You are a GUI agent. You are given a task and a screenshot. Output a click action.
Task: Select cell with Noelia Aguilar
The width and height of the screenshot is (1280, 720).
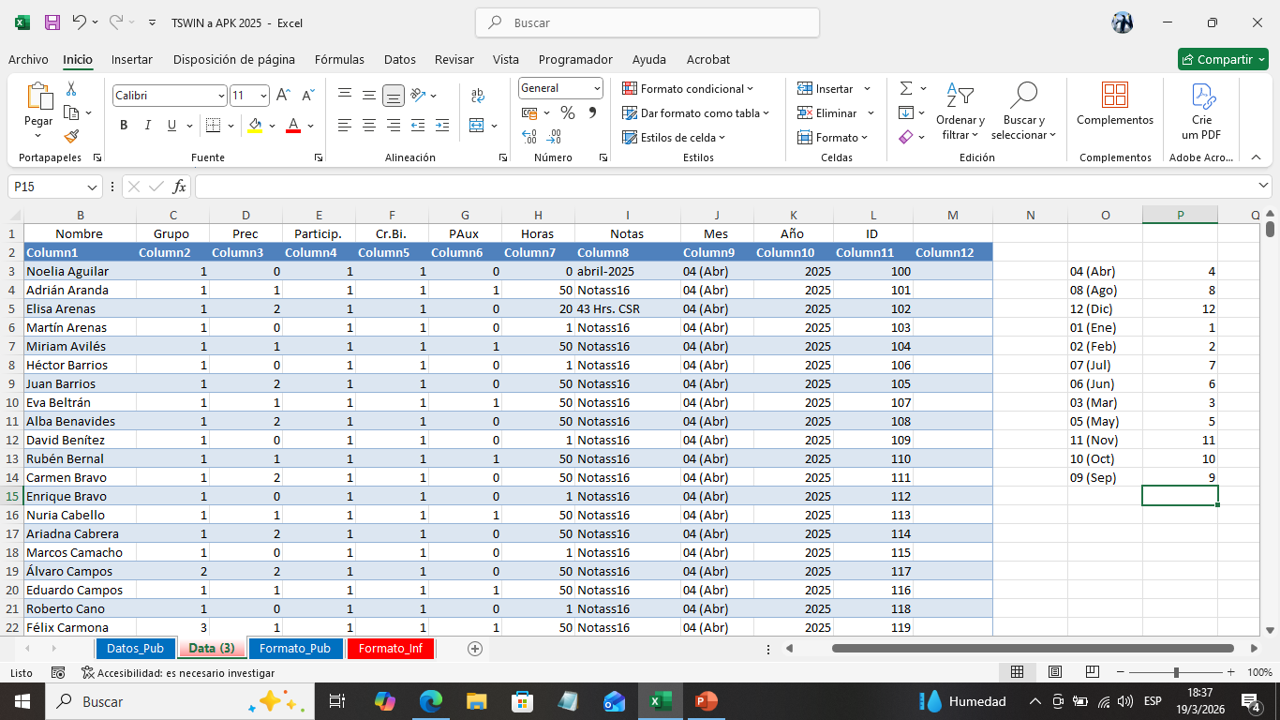pyautogui.click(x=80, y=271)
